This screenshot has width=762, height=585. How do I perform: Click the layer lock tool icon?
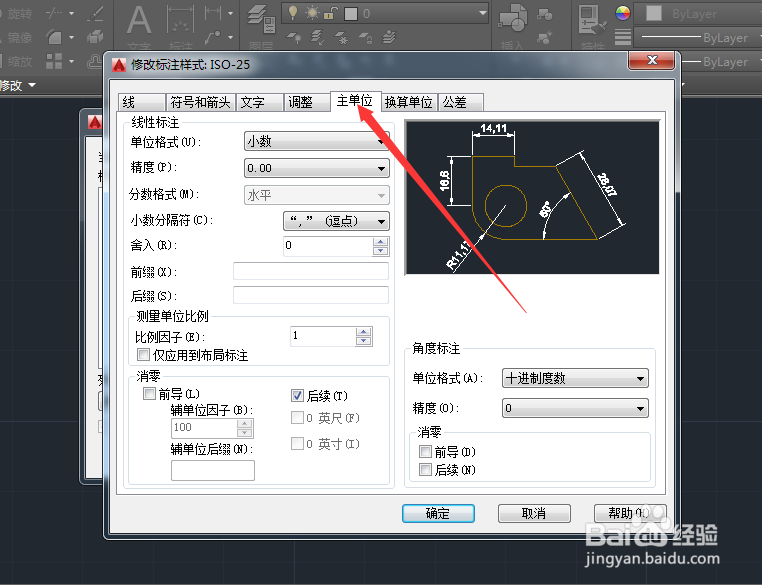(x=365, y=37)
